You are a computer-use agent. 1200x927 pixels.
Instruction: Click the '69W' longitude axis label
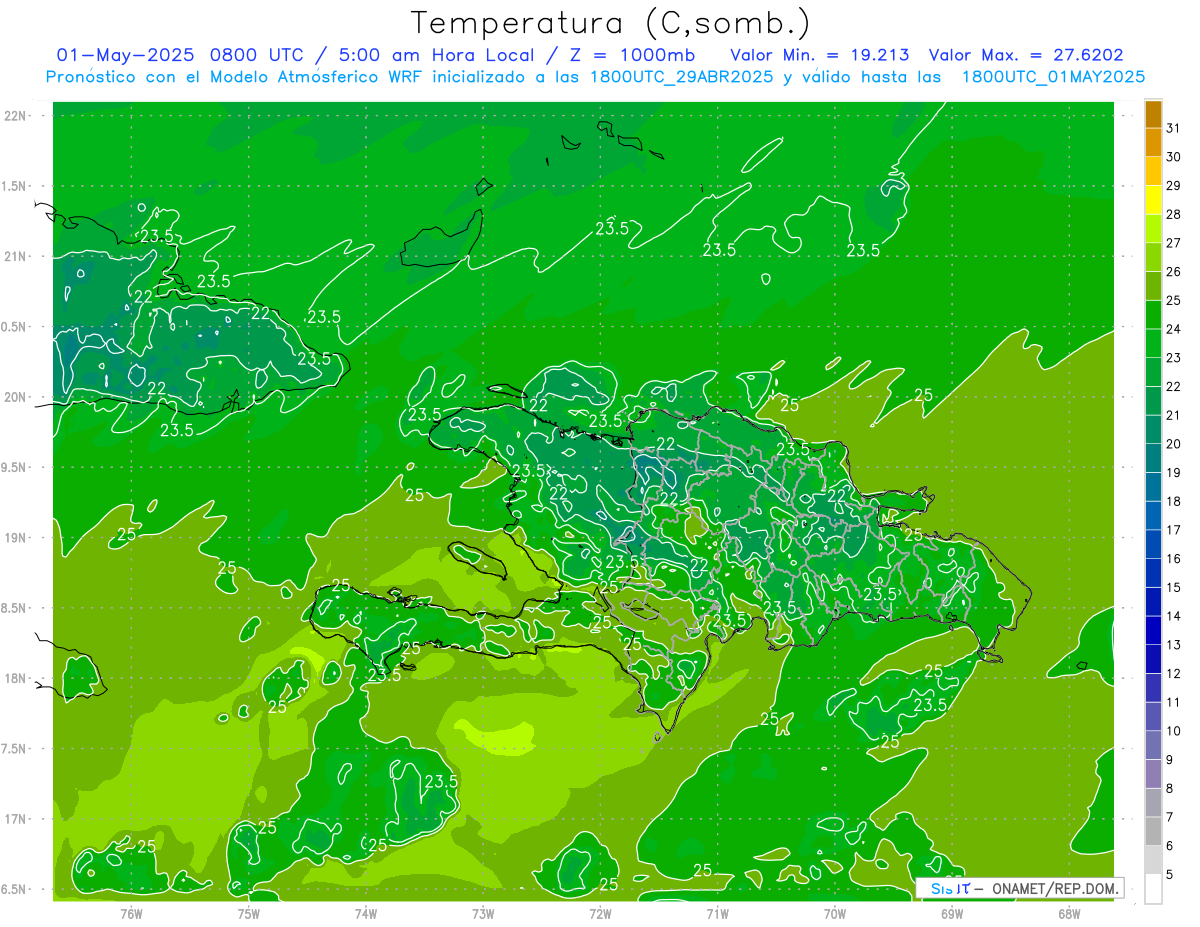tap(952, 913)
